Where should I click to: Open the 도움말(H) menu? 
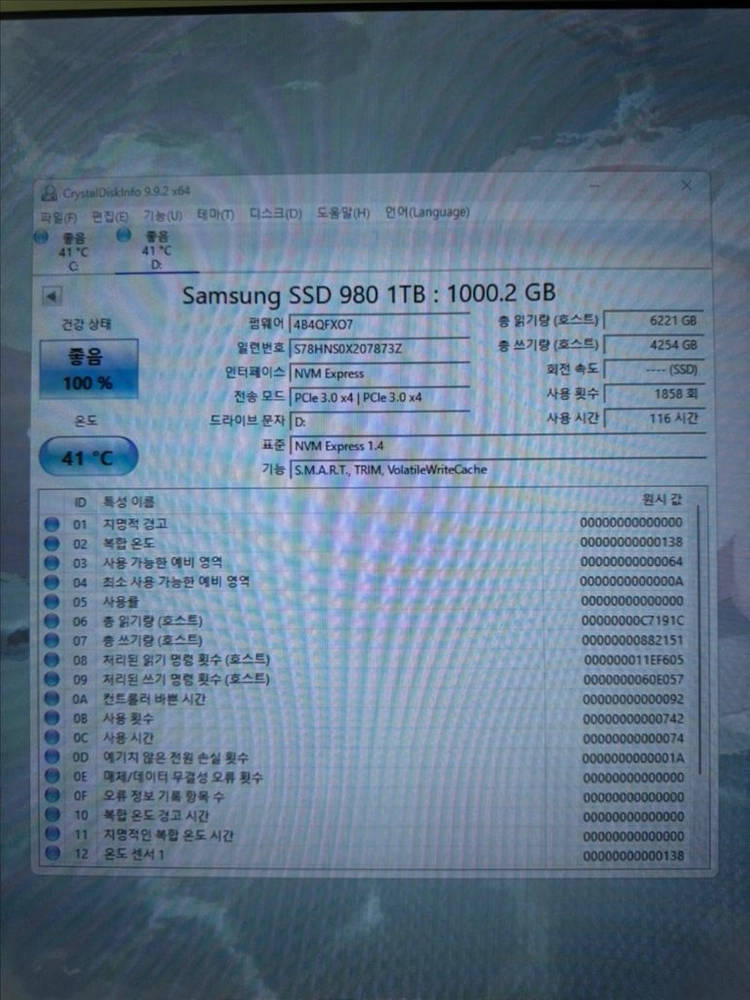coord(343,212)
